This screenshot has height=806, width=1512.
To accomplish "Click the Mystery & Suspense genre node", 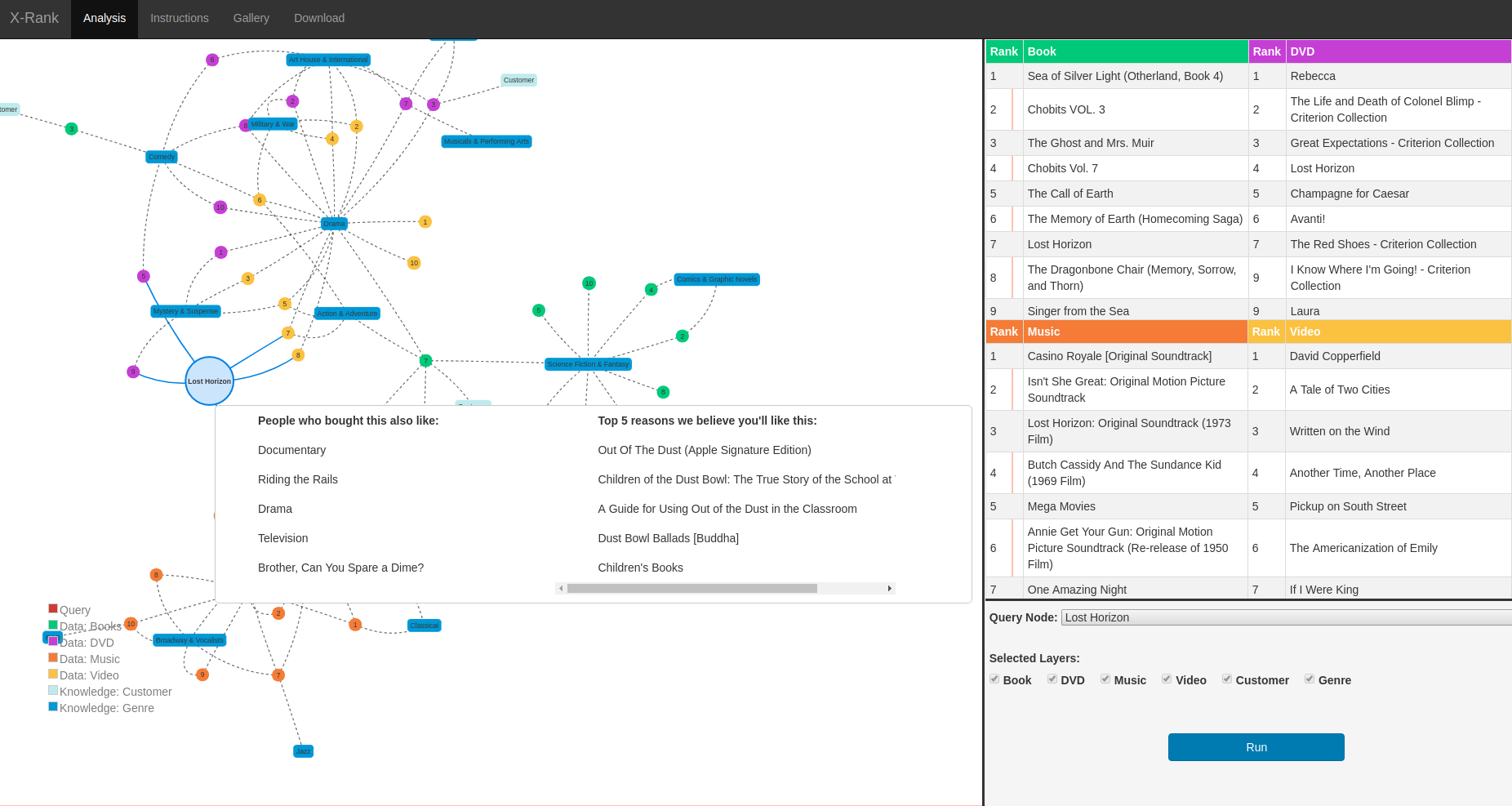I will (x=186, y=311).
